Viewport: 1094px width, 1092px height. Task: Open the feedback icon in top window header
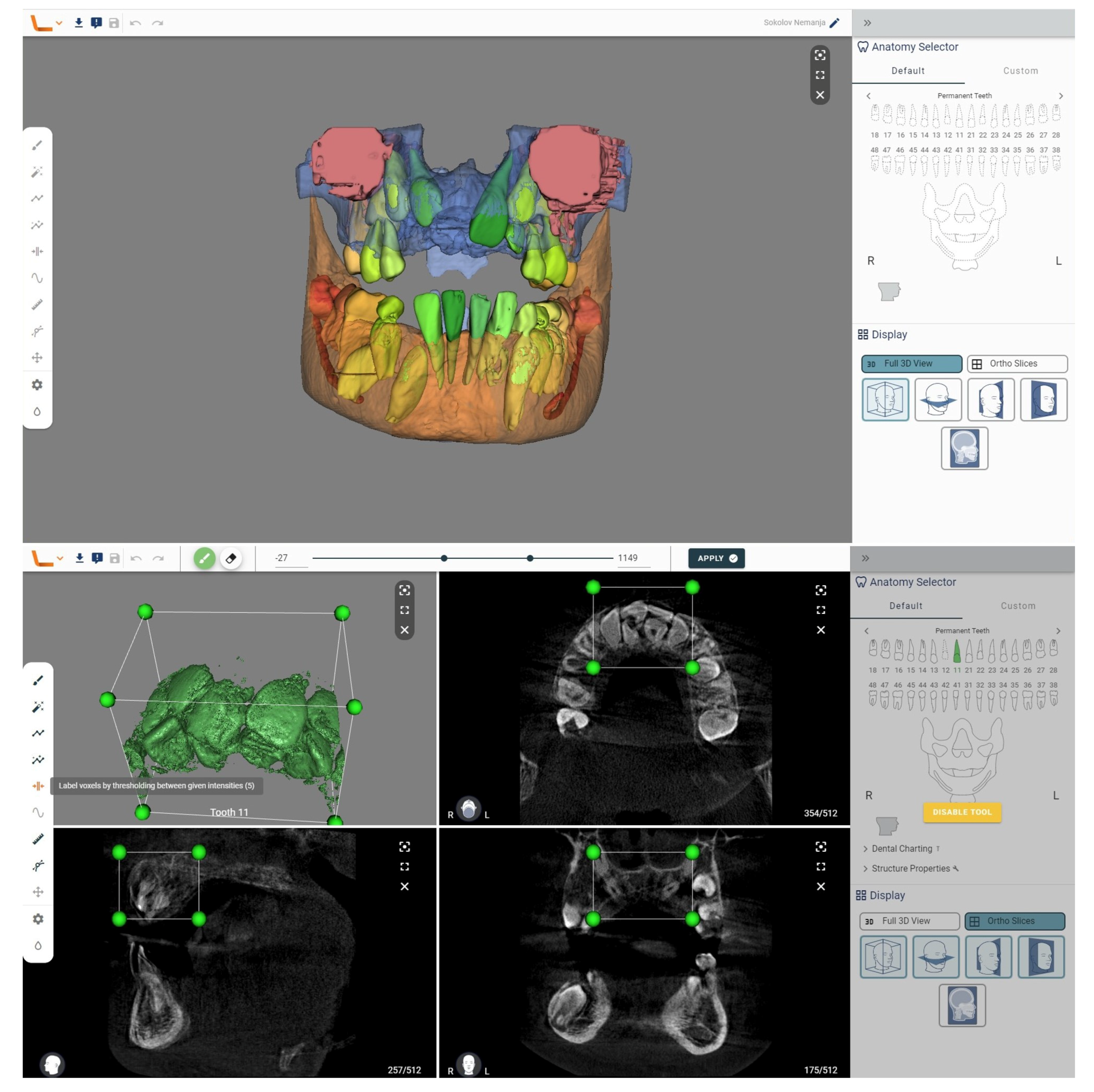[x=96, y=23]
